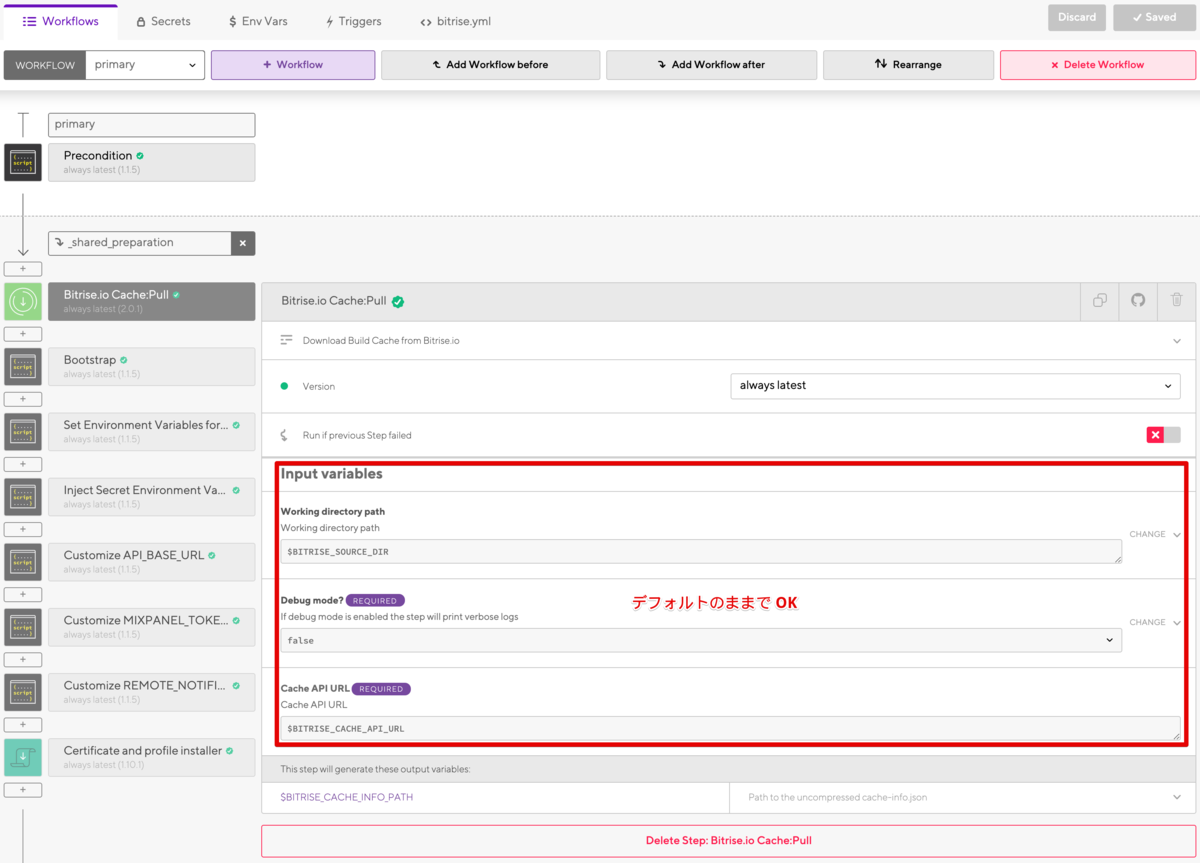This screenshot has width=1200, height=863.
Task: Select the Customize REMOTE_NOTIFI step
Action: click(151, 691)
